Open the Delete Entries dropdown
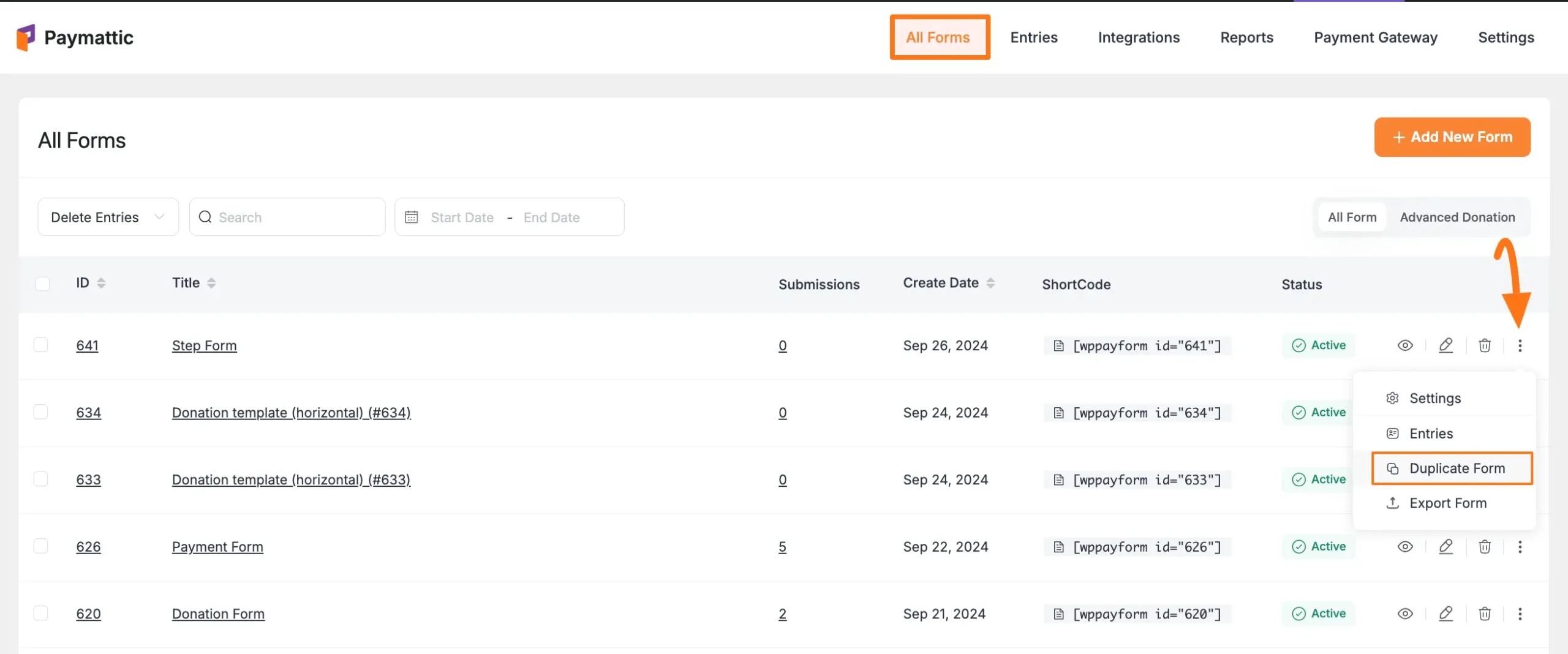The image size is (1568, 654). 108,216
